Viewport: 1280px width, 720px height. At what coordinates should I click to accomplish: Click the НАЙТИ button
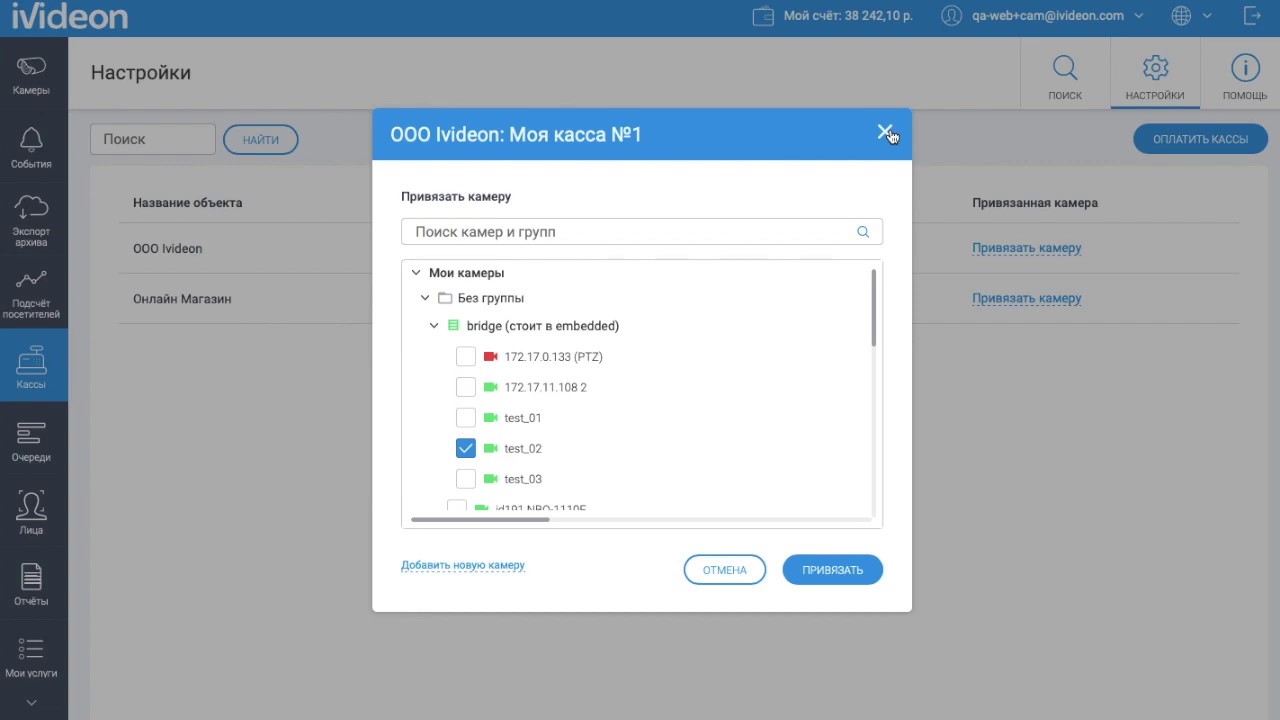coord(261,140)
